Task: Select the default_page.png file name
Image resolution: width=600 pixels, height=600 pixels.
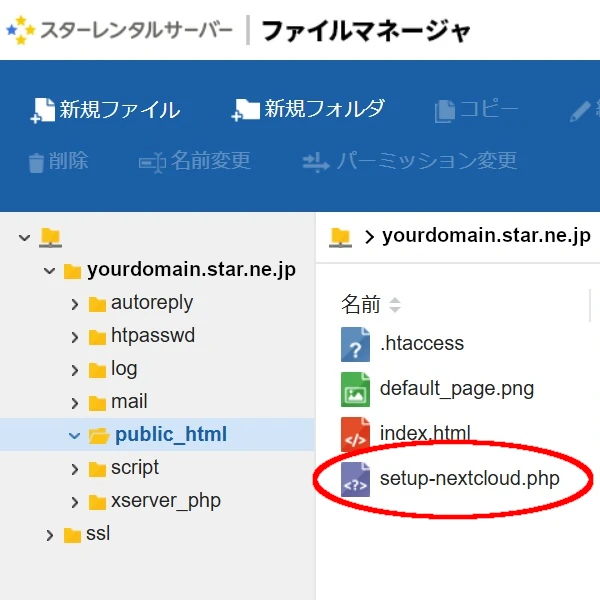Action: pyautogui.click(x=457, y=389)
